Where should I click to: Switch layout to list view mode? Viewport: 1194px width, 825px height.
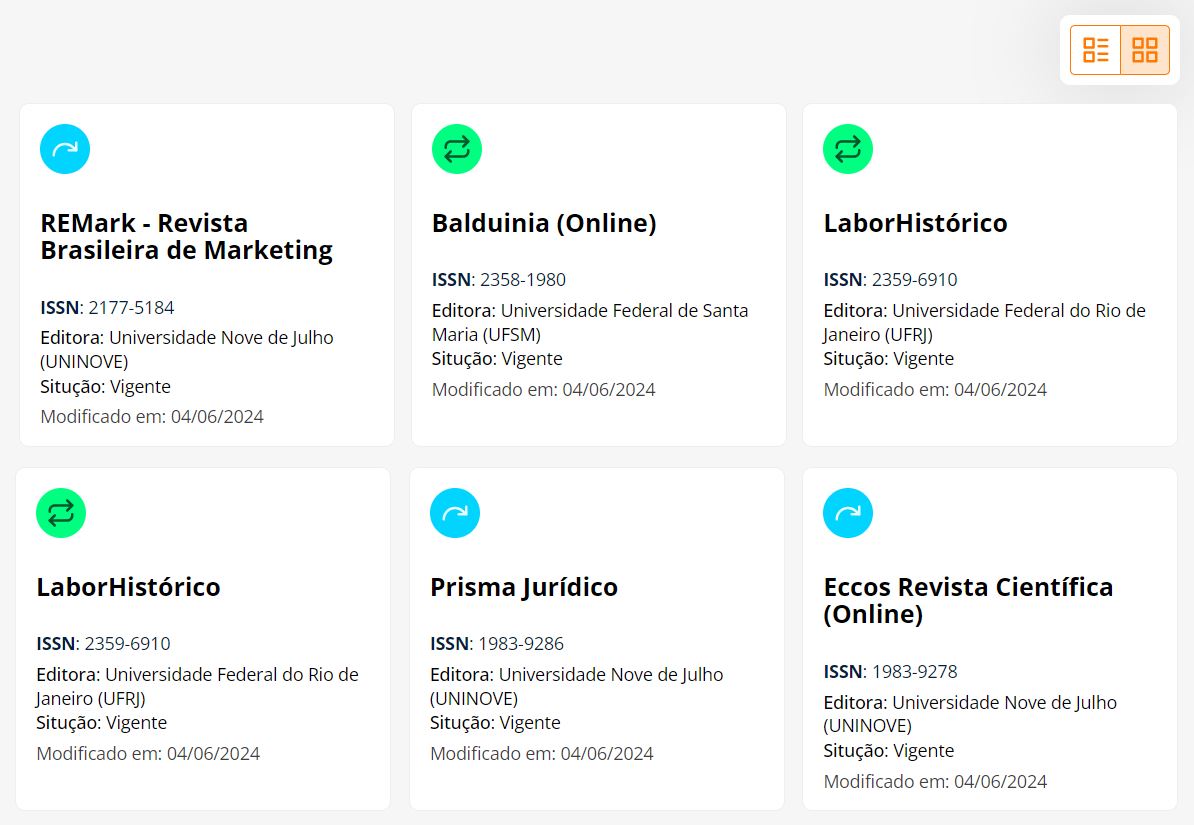pos(1095,49)
